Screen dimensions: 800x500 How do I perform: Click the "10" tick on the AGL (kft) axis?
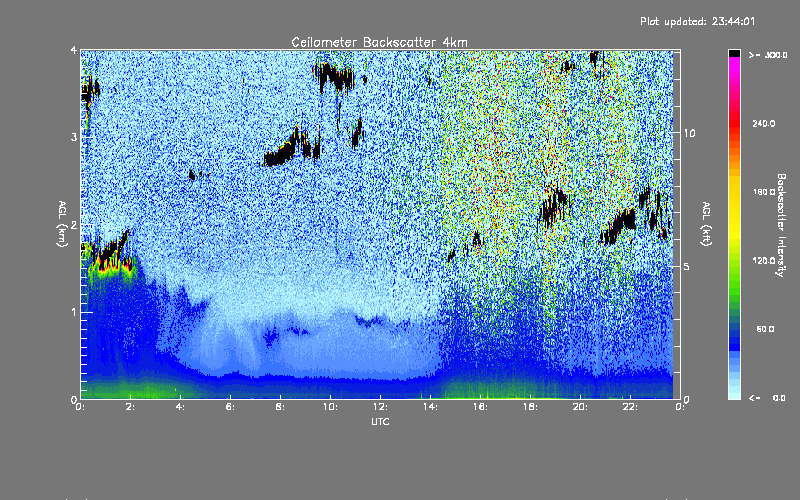click(689, 133)
